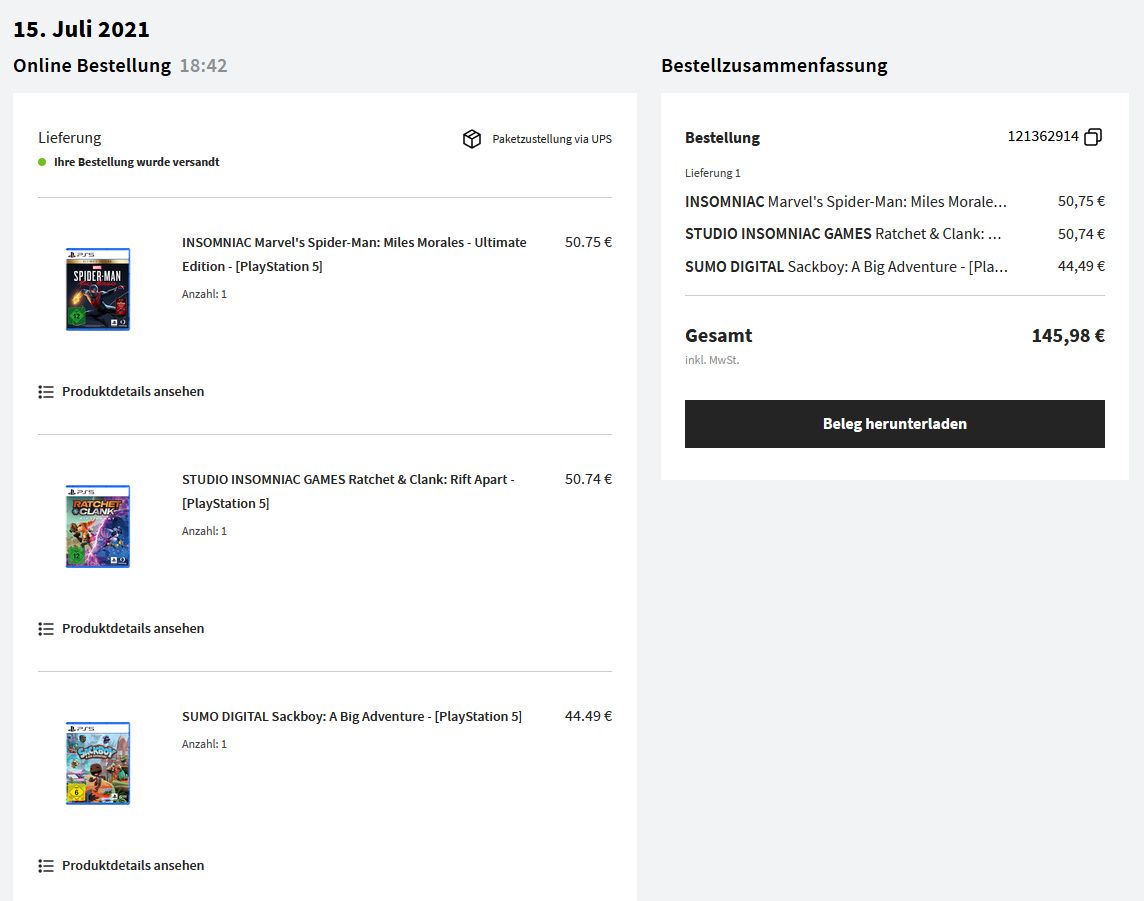The width and height of the screenshot is (1144, 901).
Task: Click the green shipped status dot
Action: point(42,162)
